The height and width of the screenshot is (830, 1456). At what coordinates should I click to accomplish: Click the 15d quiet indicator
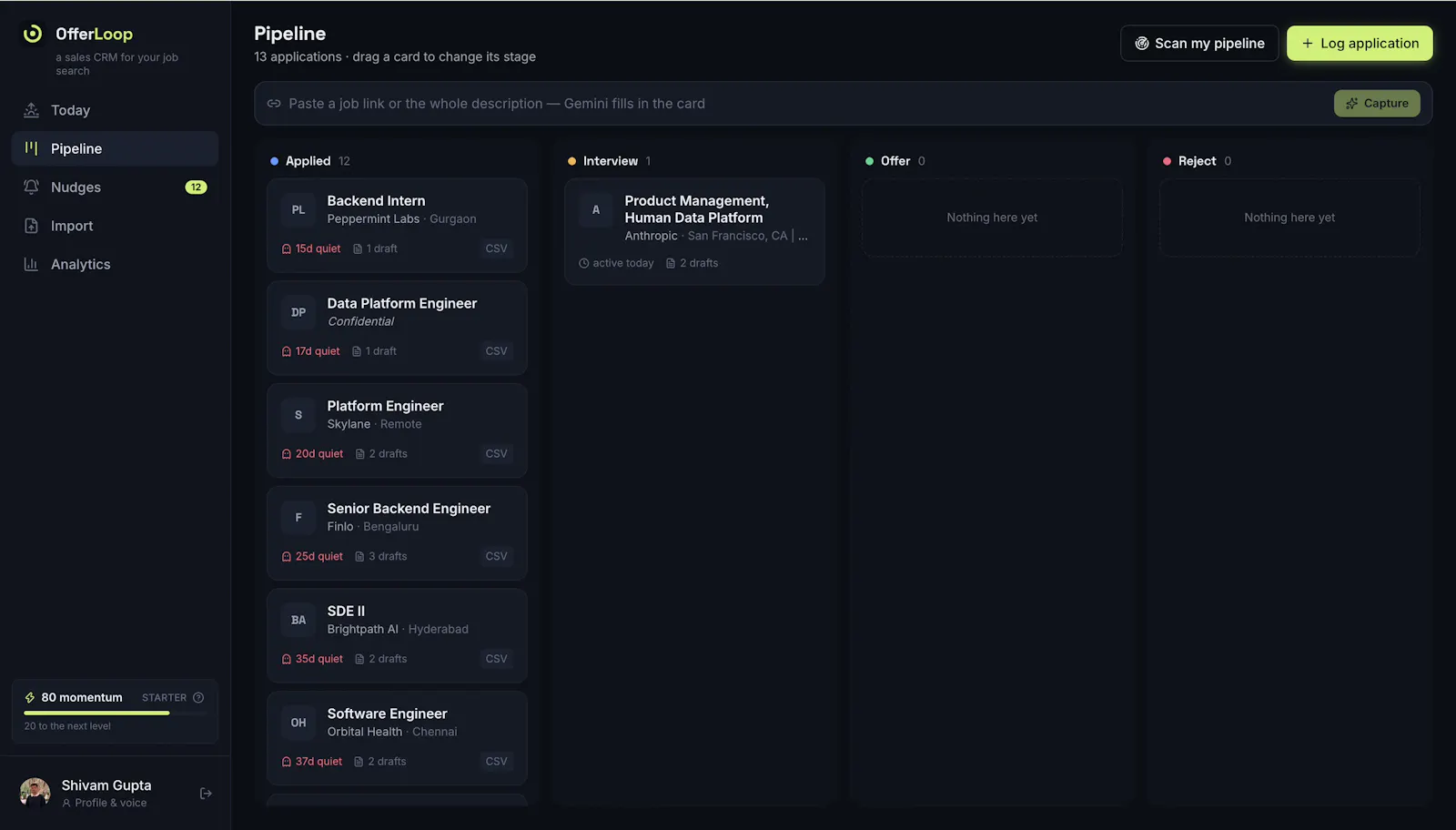tap(311, 248)
